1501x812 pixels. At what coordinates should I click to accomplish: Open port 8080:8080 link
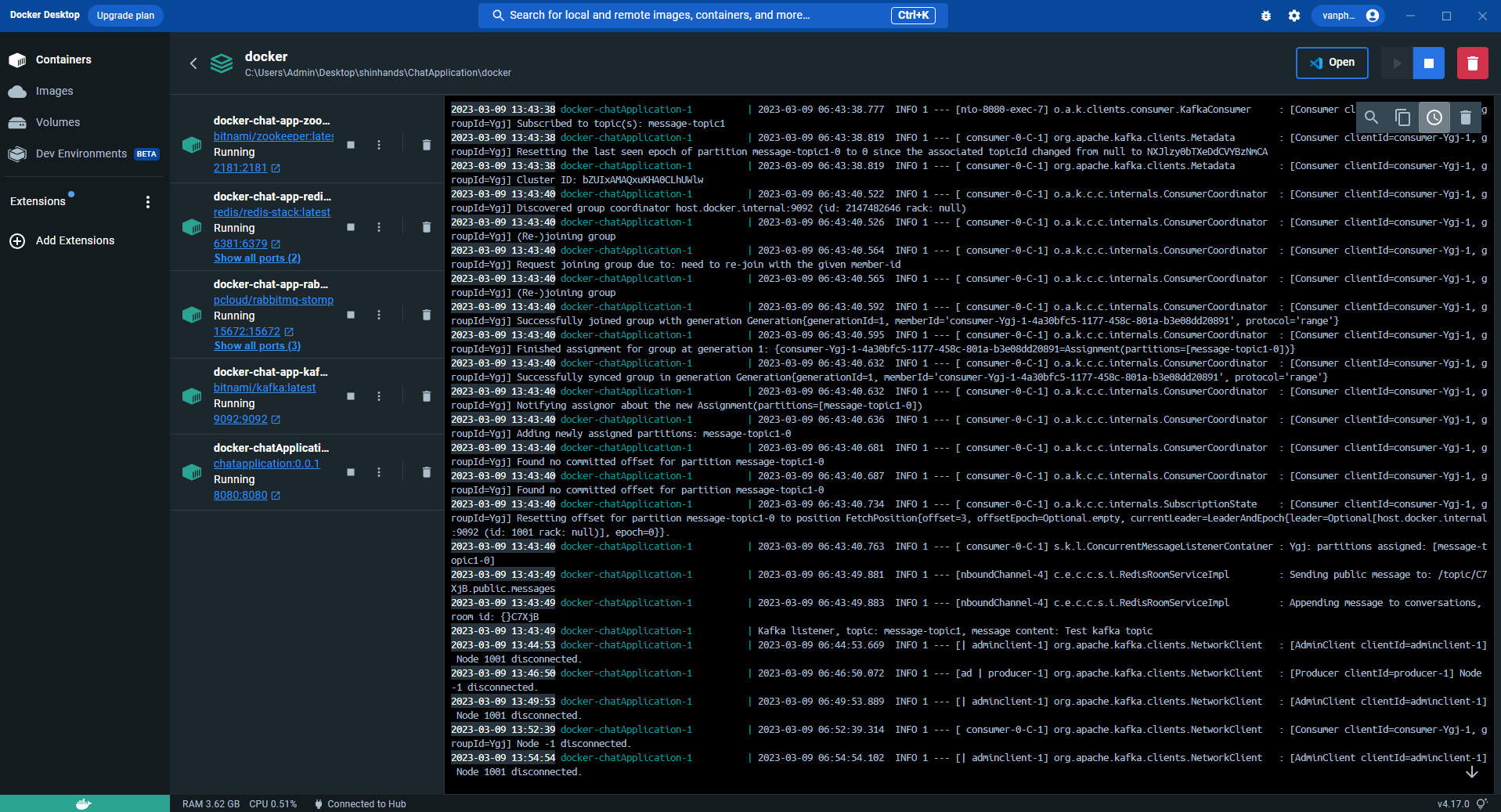pyautogui.click(x=247, y=495)
